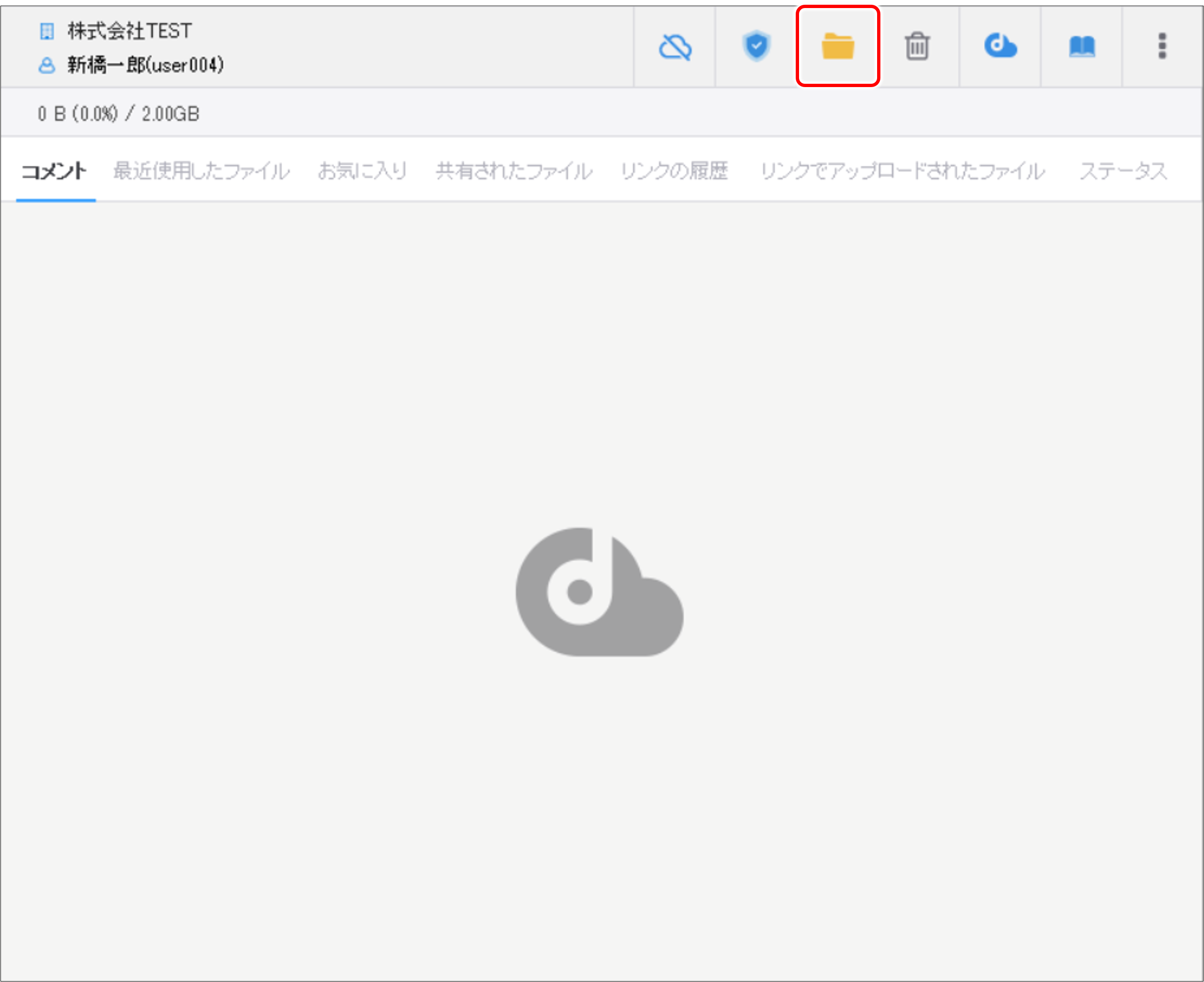Switch to 共有されたファイル tab

[x=513, y=171]
